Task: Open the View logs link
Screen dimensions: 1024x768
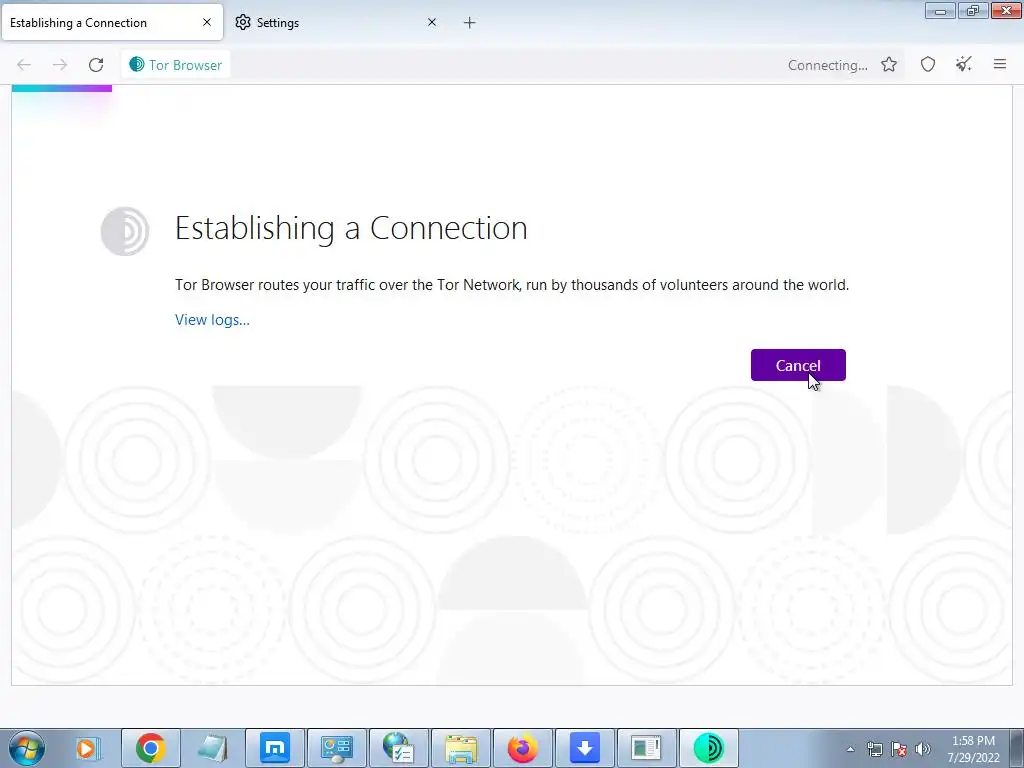Action: 212,320
